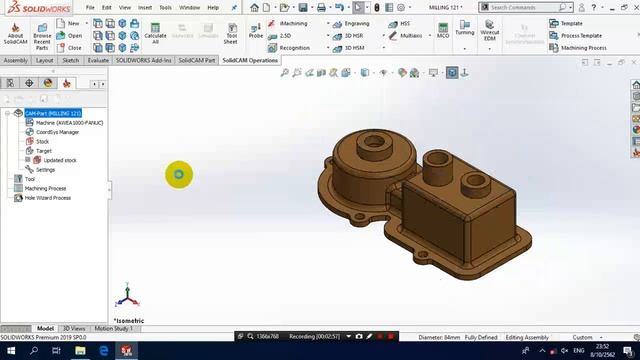Switch to SolidCAM Manager tree tab
Screen dimensions: 640x360
[67, 83]
